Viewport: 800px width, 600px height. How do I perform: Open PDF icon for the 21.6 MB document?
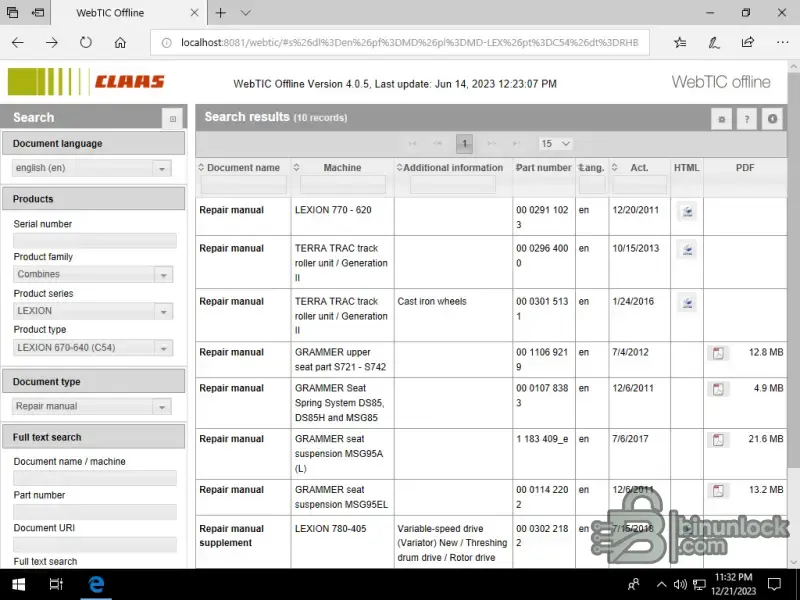718,440
